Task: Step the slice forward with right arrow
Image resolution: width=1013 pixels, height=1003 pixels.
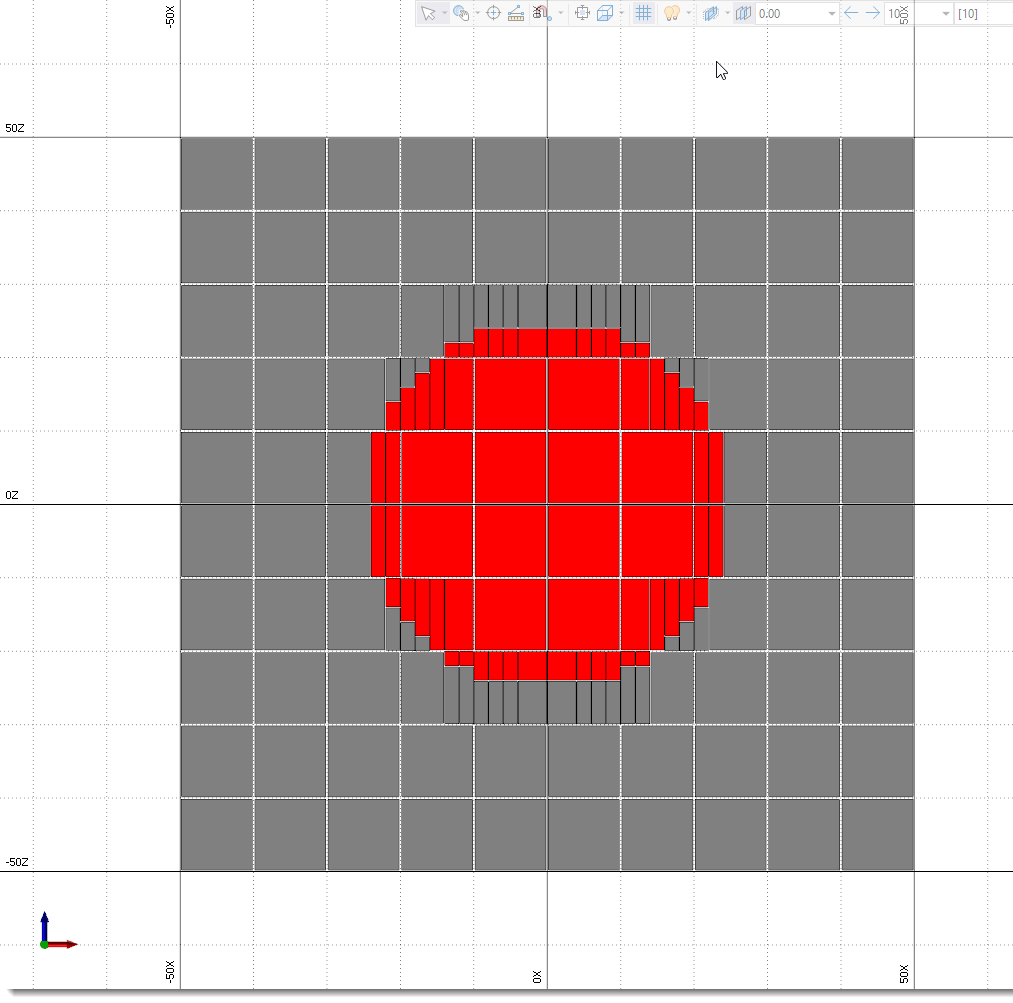Action: (872, 13)
